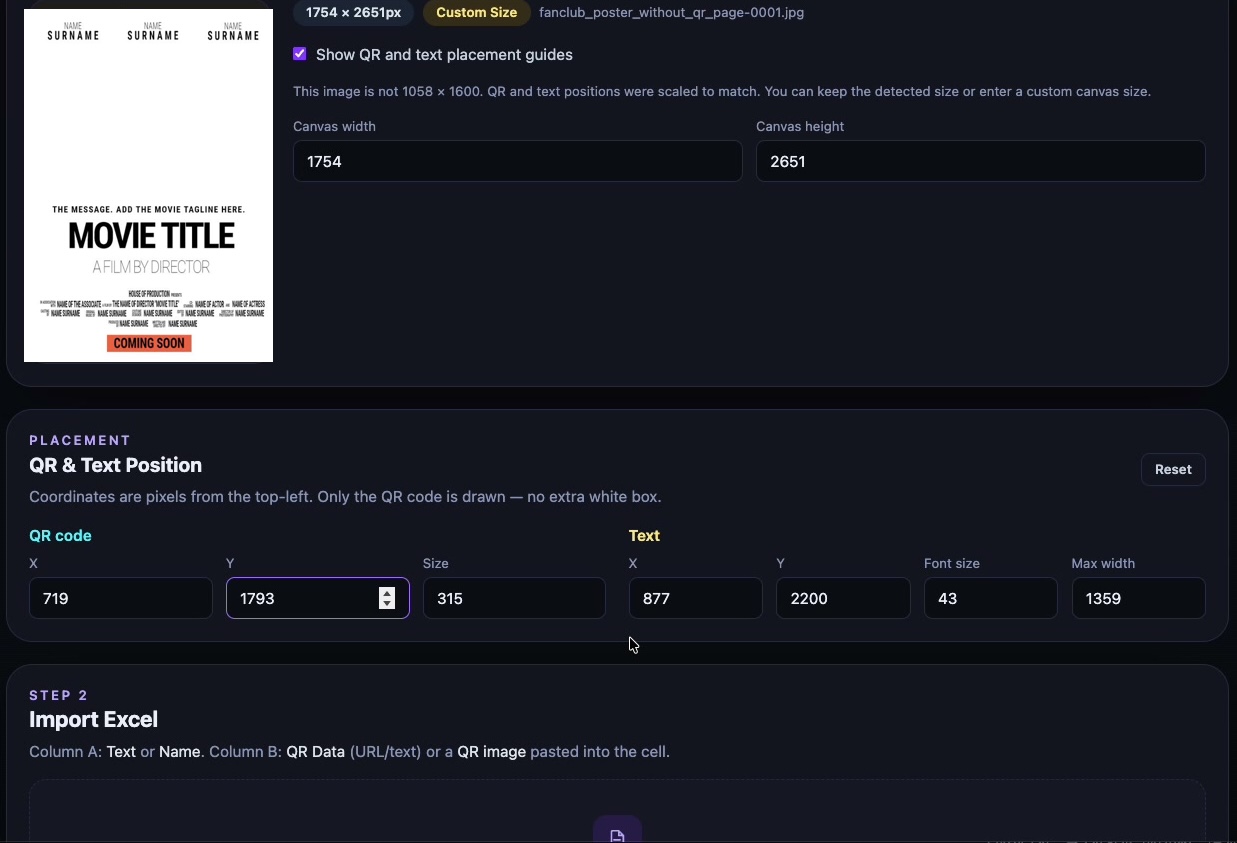
Task: Click the QR code Y stepper arrows
Action: click(387, 598)
